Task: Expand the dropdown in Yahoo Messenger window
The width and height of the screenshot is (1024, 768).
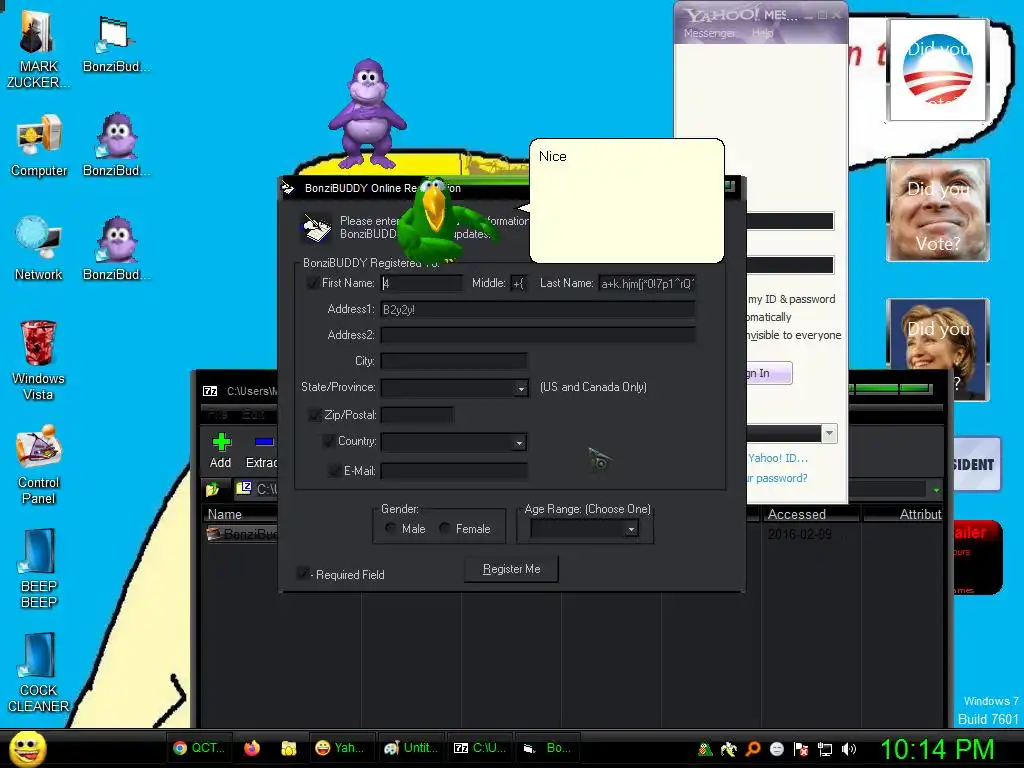Action: (x=829, y=433)
